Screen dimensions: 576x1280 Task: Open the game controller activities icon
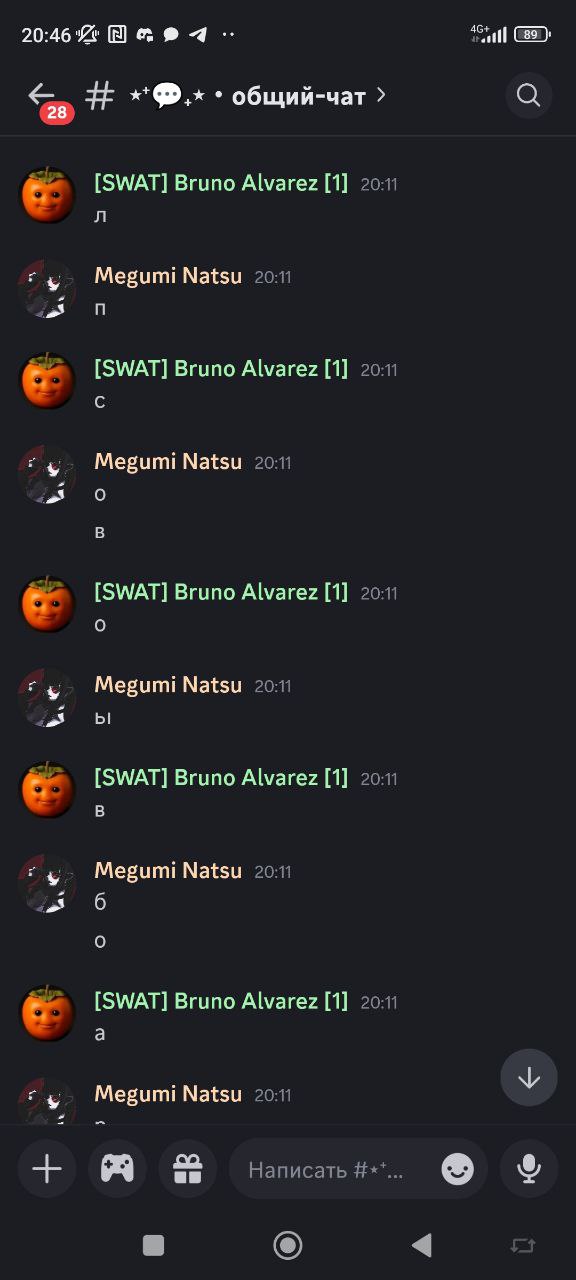coord(117,1168)
